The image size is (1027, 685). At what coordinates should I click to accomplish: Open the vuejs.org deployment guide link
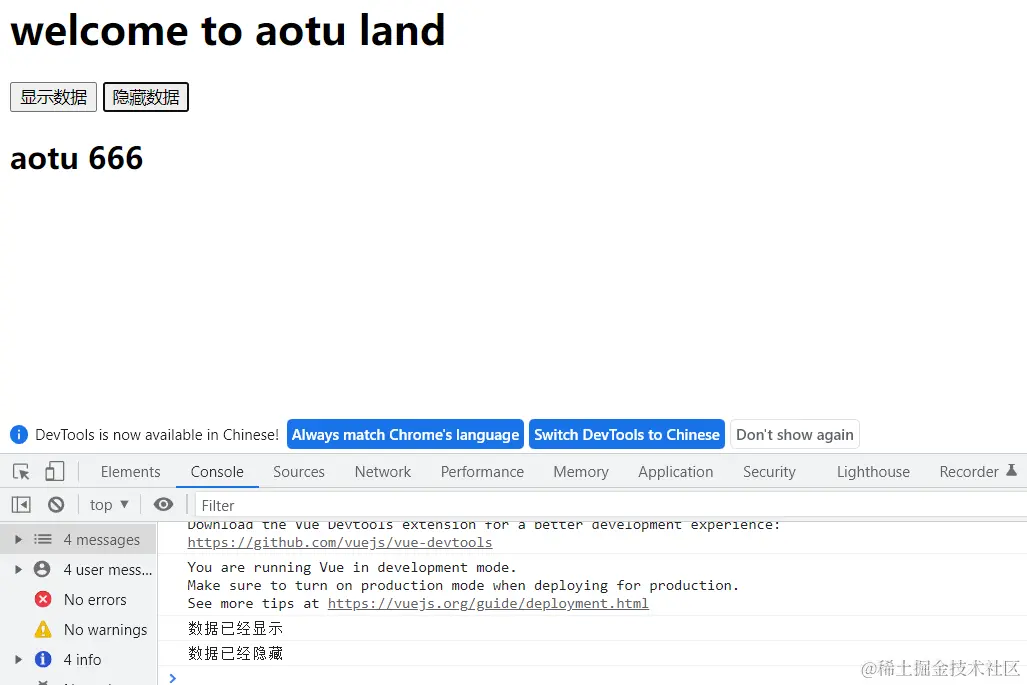point(488,603)
